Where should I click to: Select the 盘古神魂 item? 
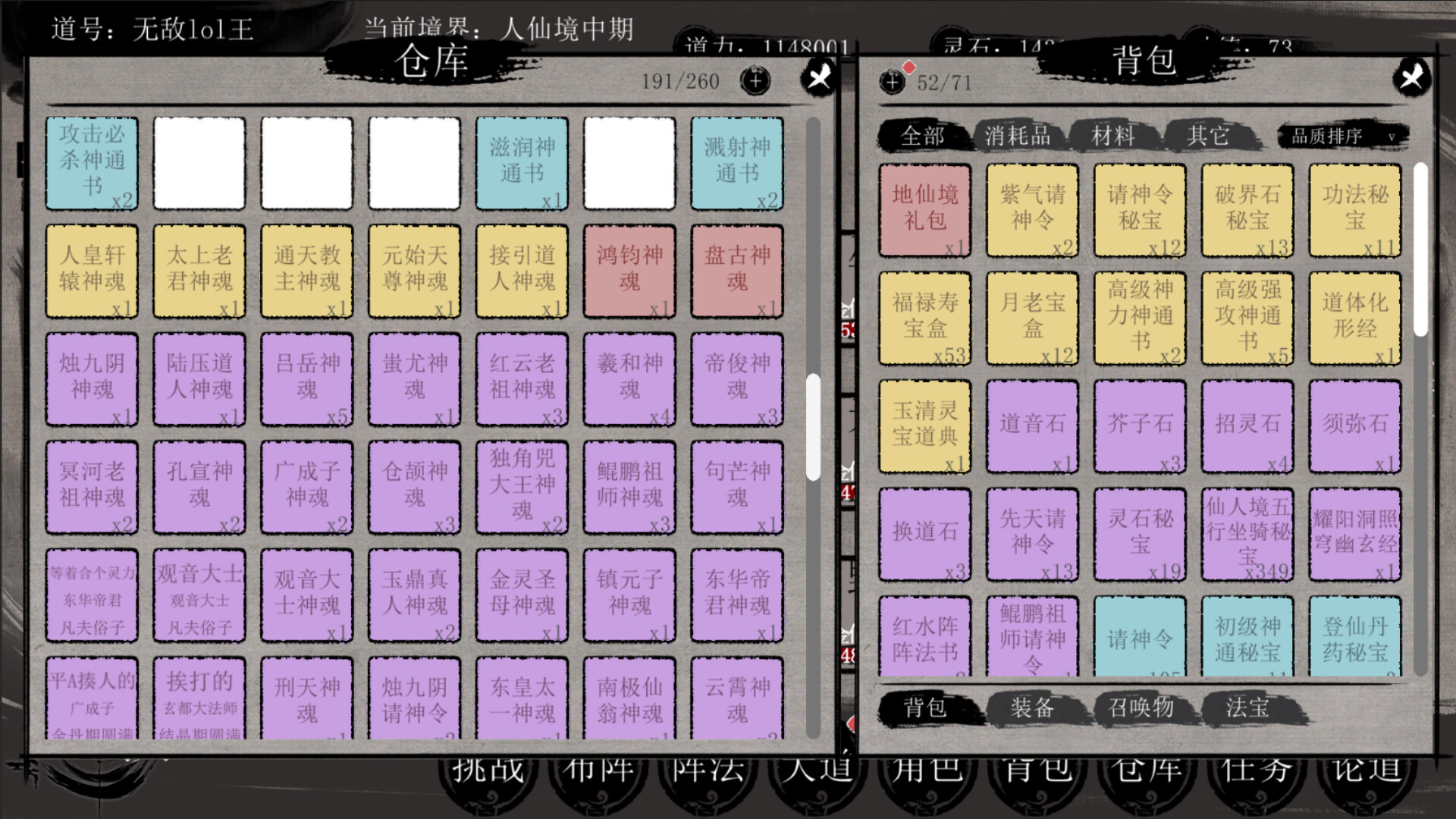coord(736,271)
